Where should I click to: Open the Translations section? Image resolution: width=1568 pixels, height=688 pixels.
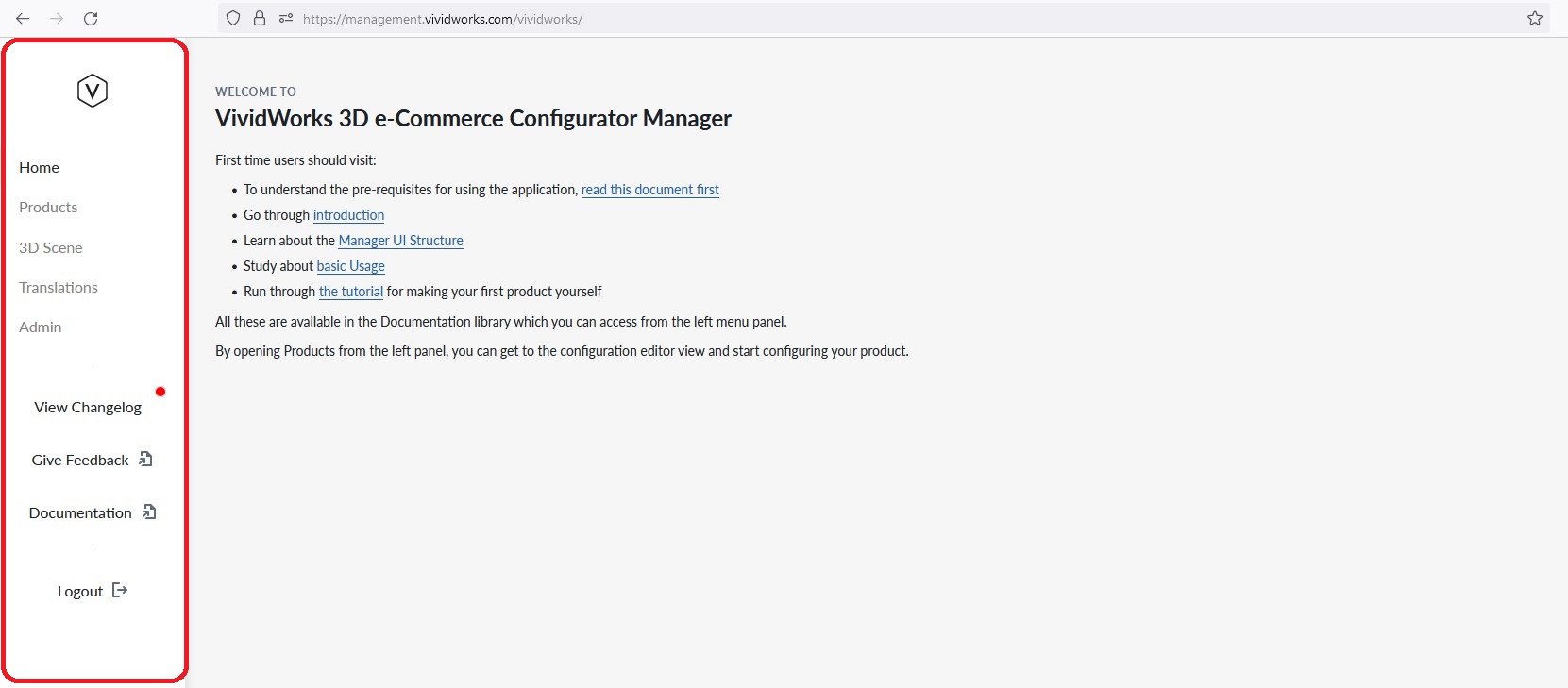tap(59, 287)
